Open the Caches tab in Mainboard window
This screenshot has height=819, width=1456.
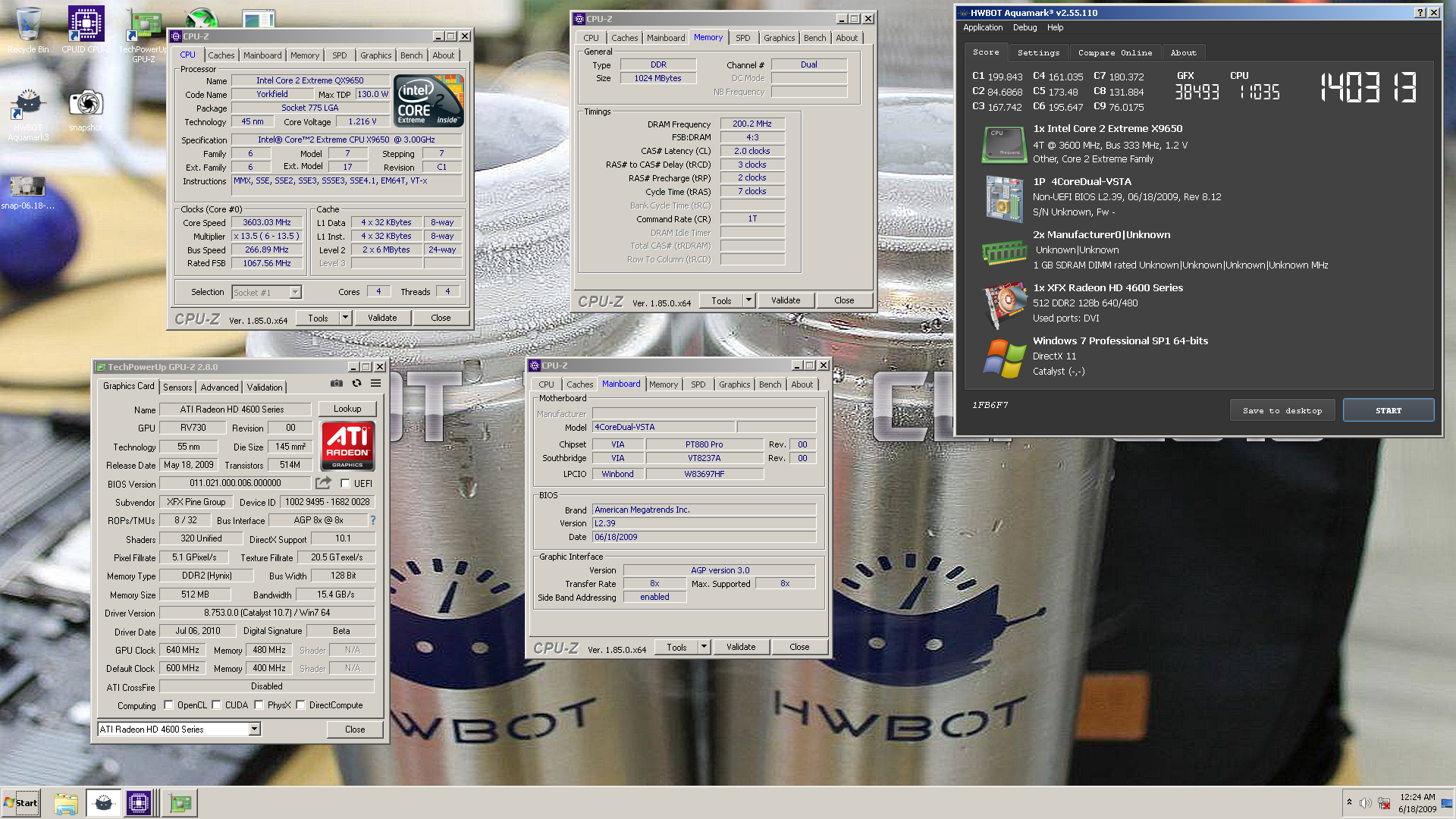[579, 384]
